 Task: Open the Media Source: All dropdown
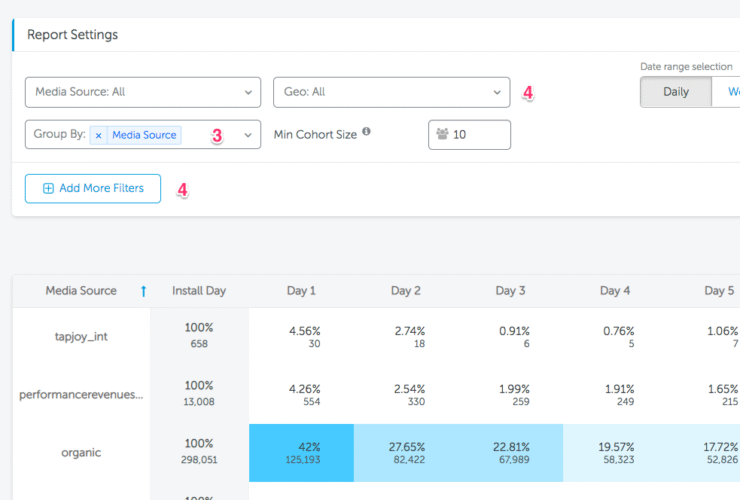point(142,92)
